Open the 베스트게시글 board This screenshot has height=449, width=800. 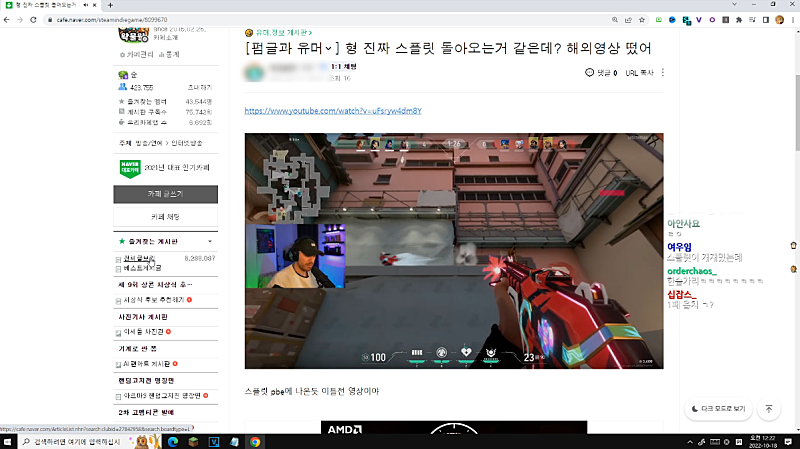tap(142, 268)
